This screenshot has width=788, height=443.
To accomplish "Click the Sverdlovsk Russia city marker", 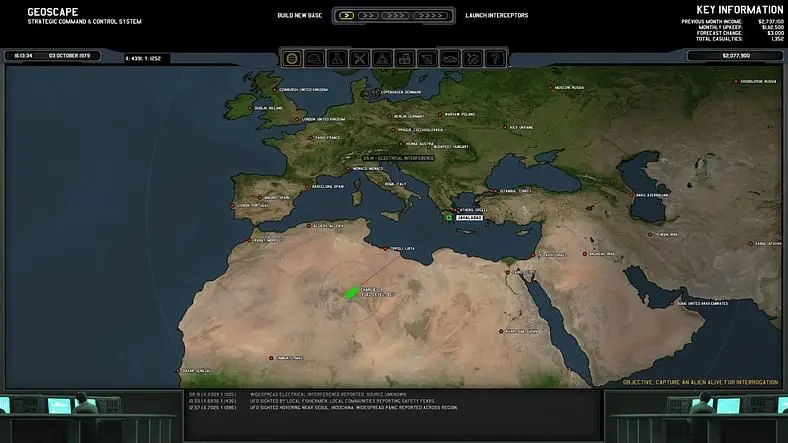I will point(736,81).
